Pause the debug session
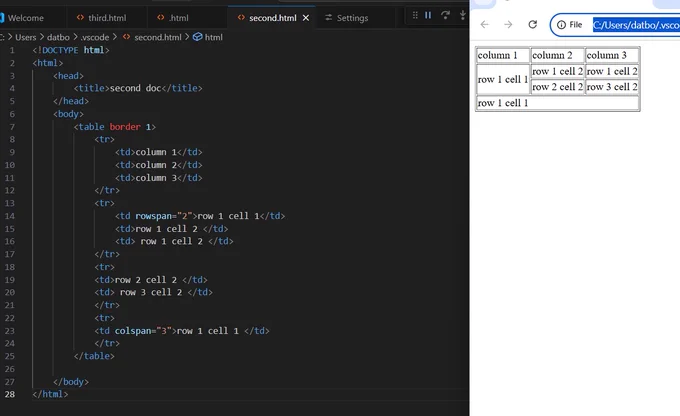The image size is (680, 416). pos(428,16)
